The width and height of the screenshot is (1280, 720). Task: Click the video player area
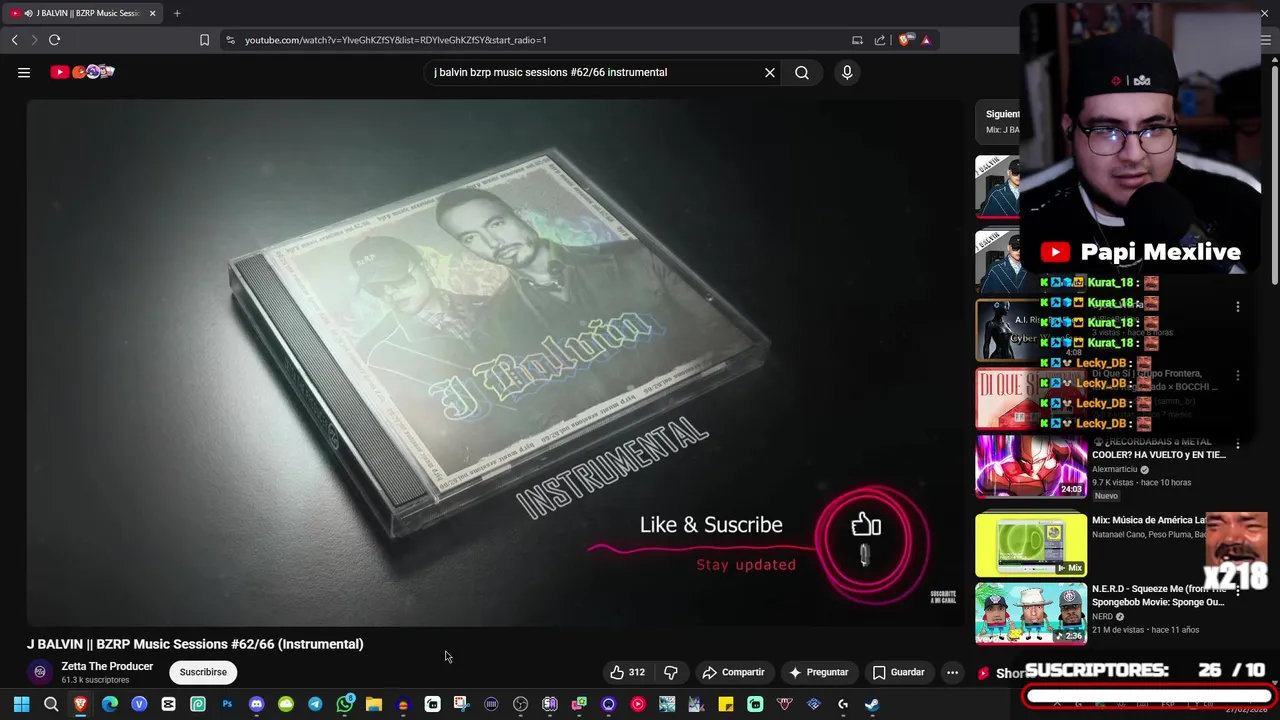tap(495, 362)
